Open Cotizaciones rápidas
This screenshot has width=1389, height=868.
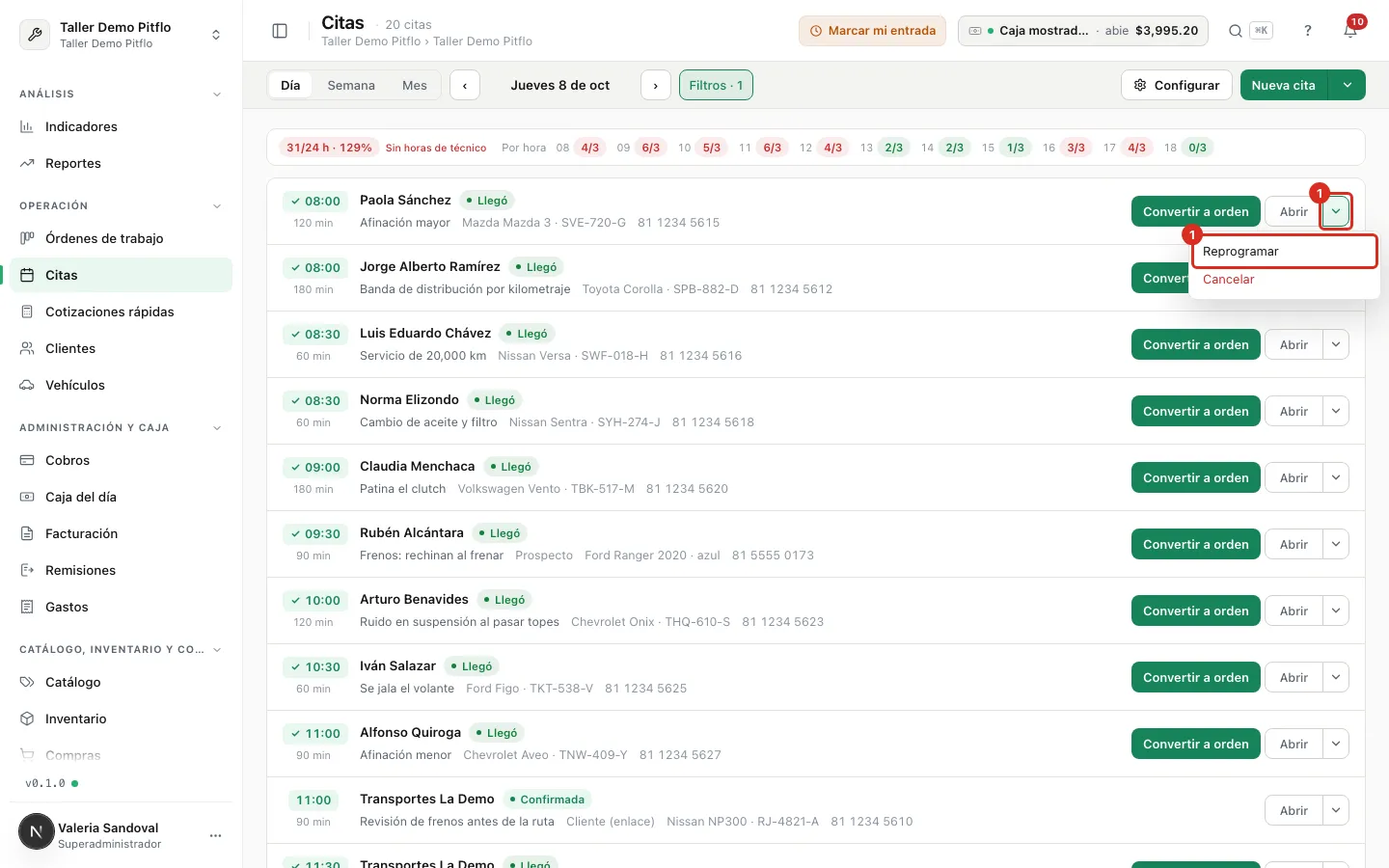pos(121,312)
